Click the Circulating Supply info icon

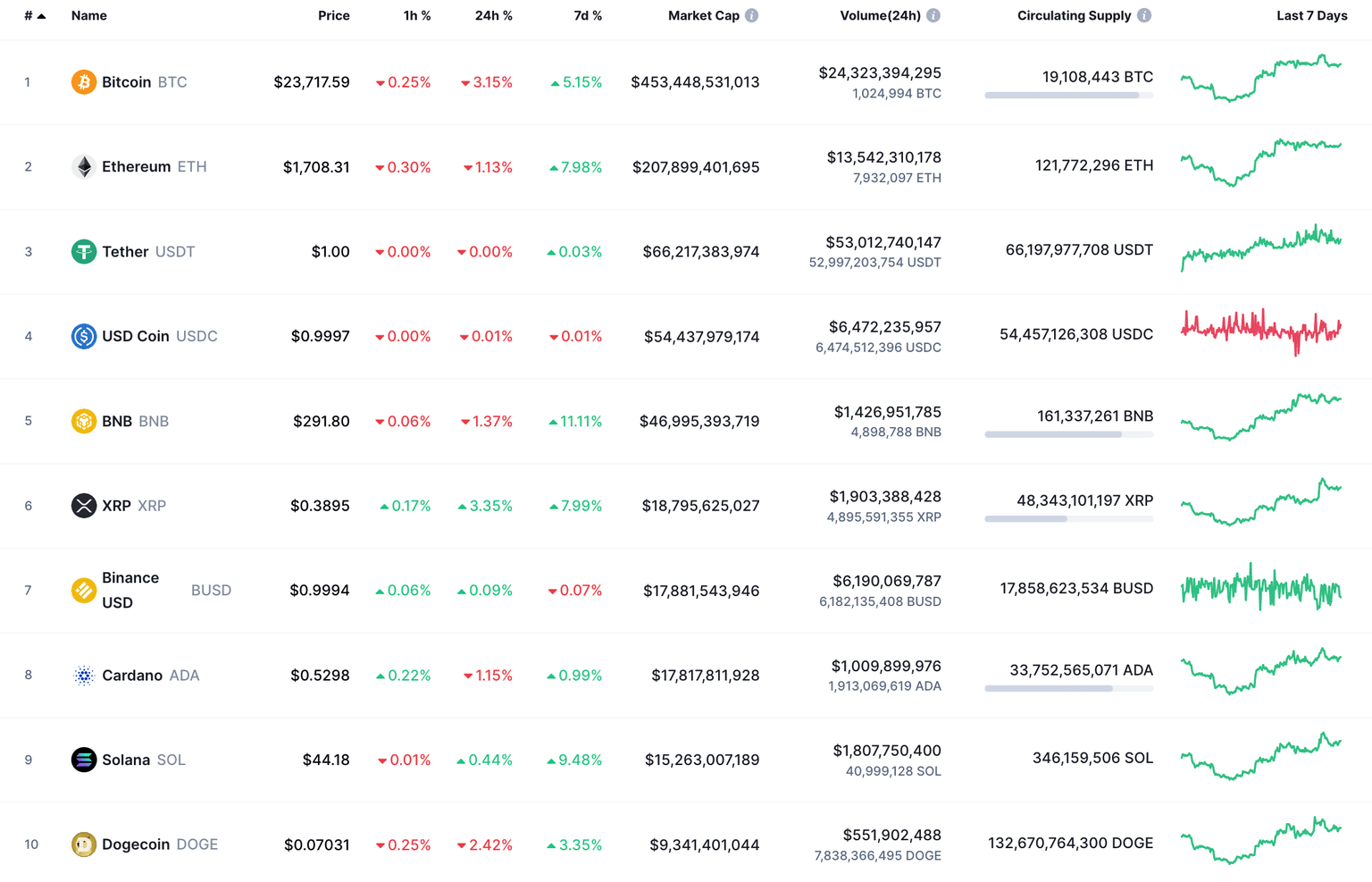click(1144, 16)
